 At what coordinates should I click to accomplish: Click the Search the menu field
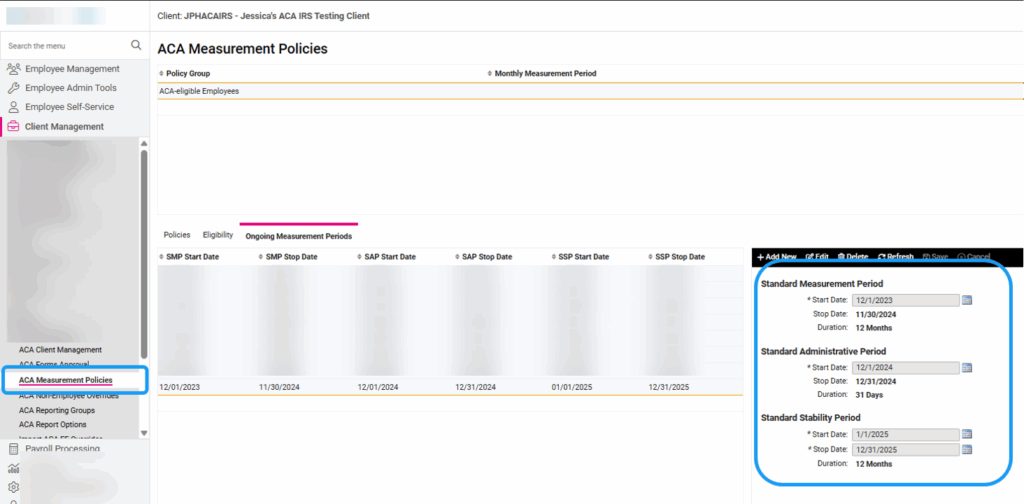click(x=65, y=45)
